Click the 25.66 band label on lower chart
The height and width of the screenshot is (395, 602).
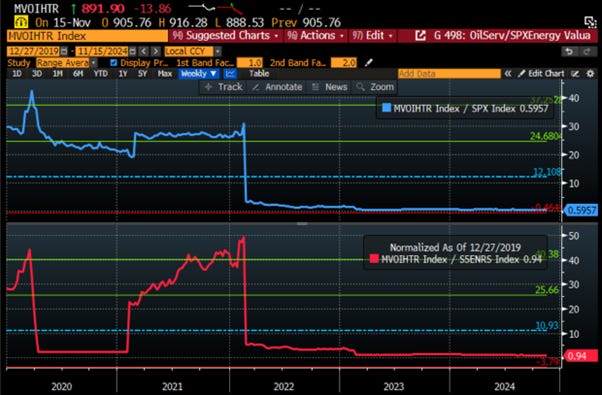click(547, 290)
